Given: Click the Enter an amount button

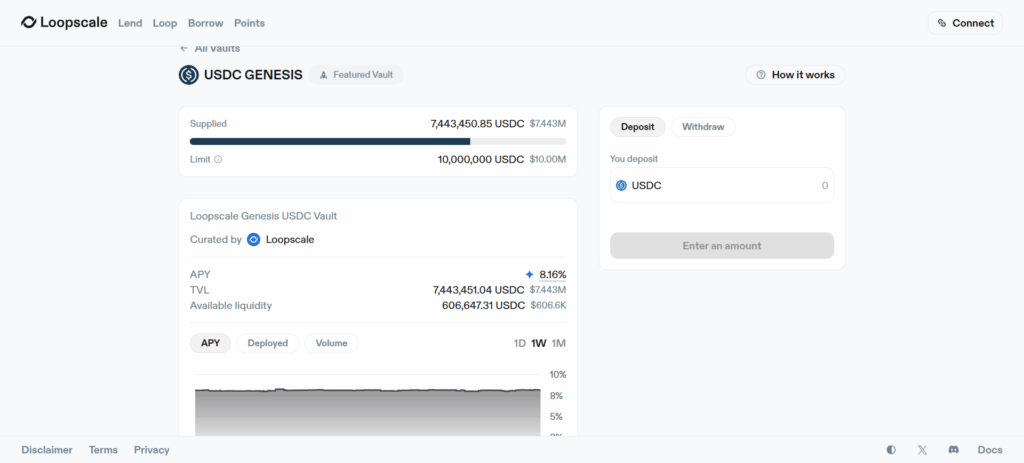Looking at the screenshot, I should pos(722,246).
